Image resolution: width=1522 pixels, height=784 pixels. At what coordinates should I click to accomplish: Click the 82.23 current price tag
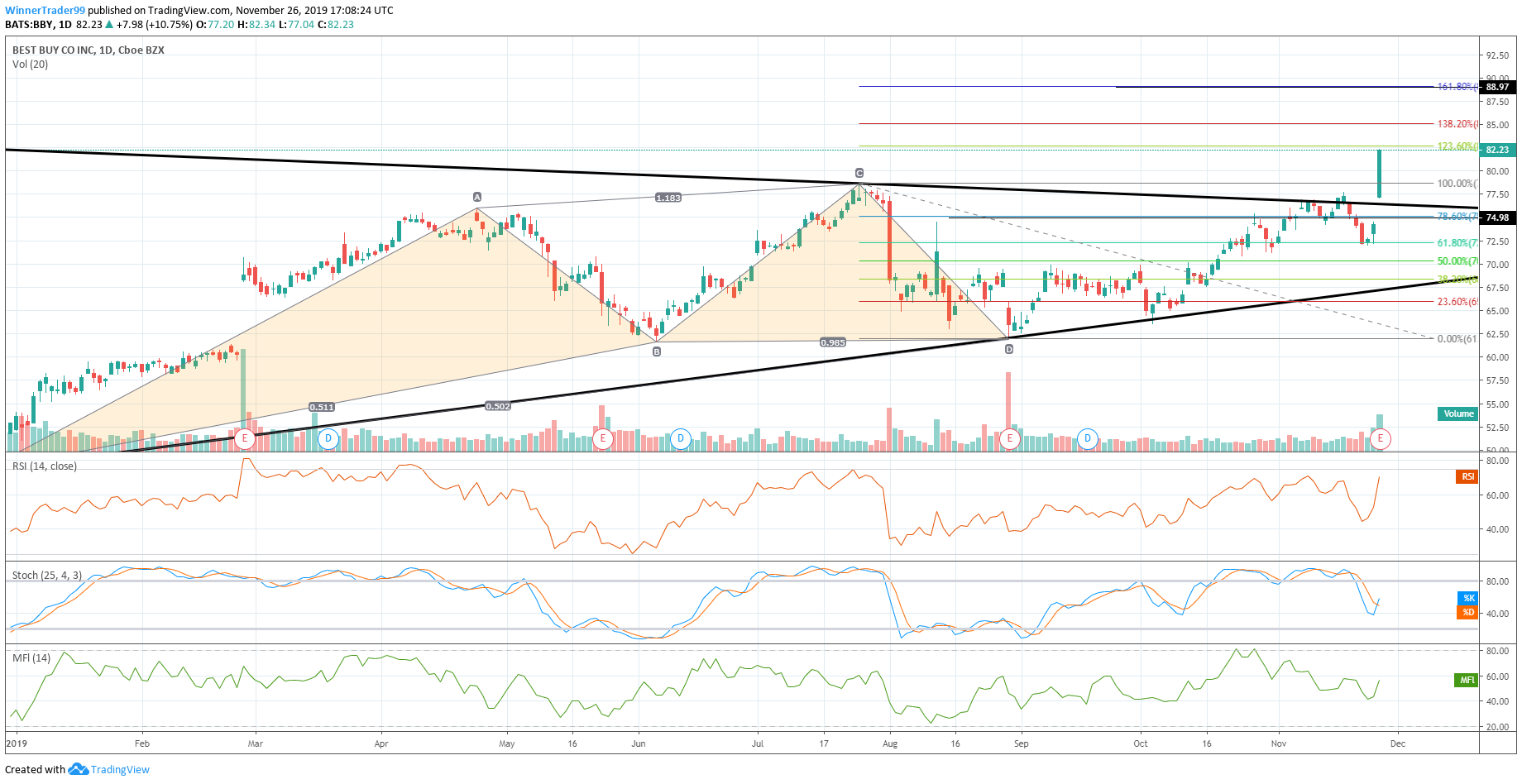click(1497, 150)
